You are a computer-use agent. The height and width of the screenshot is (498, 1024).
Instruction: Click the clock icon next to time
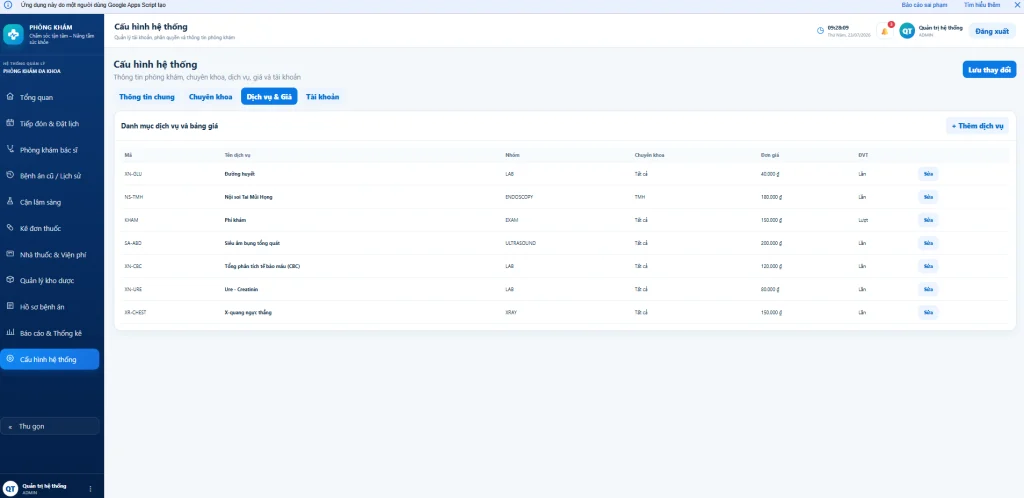[x=820, y=31]
